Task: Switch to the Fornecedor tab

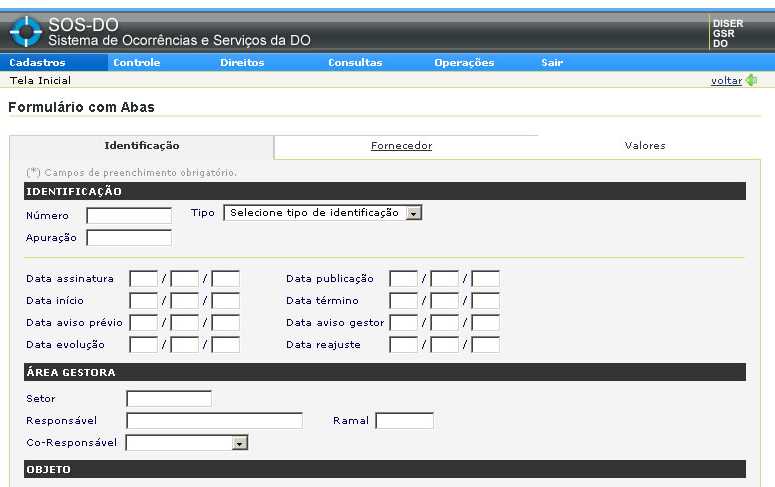Action: (x=401, y=146)
